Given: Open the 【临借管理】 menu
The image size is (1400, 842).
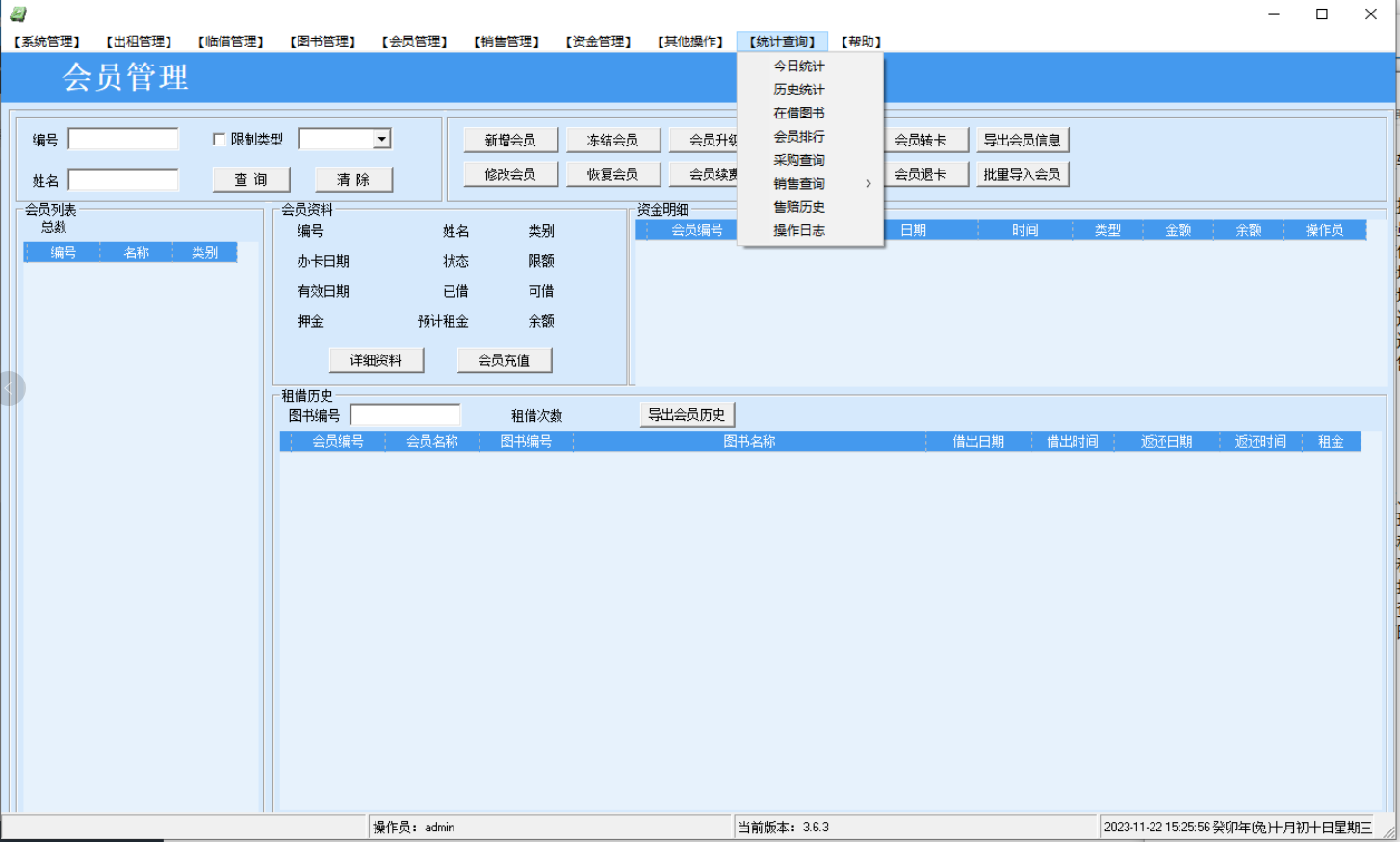Looking at the screenshot, I should click(231, 41).
